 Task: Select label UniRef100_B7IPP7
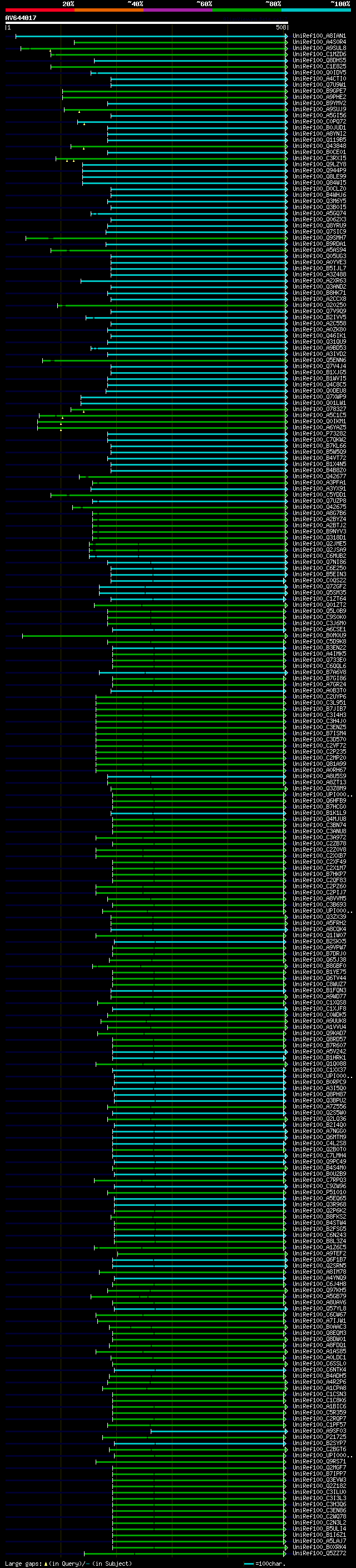[x=319, y=1473]
